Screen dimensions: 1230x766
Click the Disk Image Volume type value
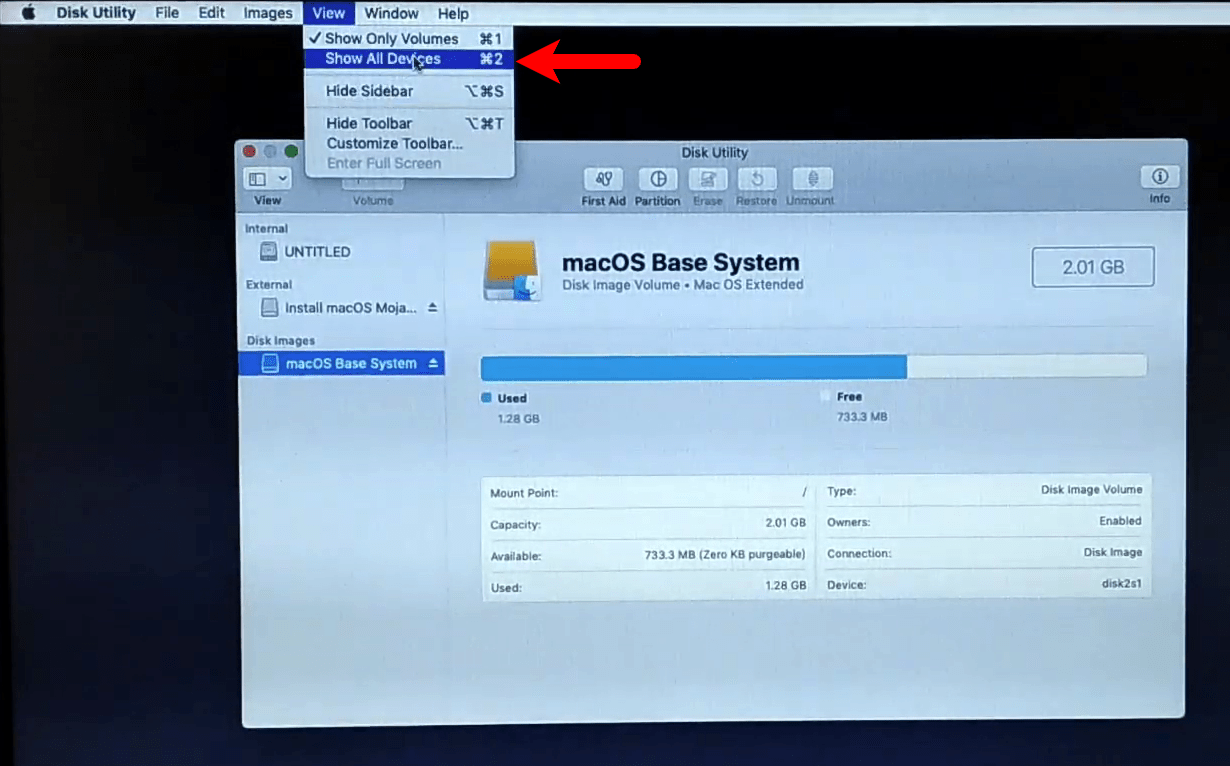(1091, 490)
